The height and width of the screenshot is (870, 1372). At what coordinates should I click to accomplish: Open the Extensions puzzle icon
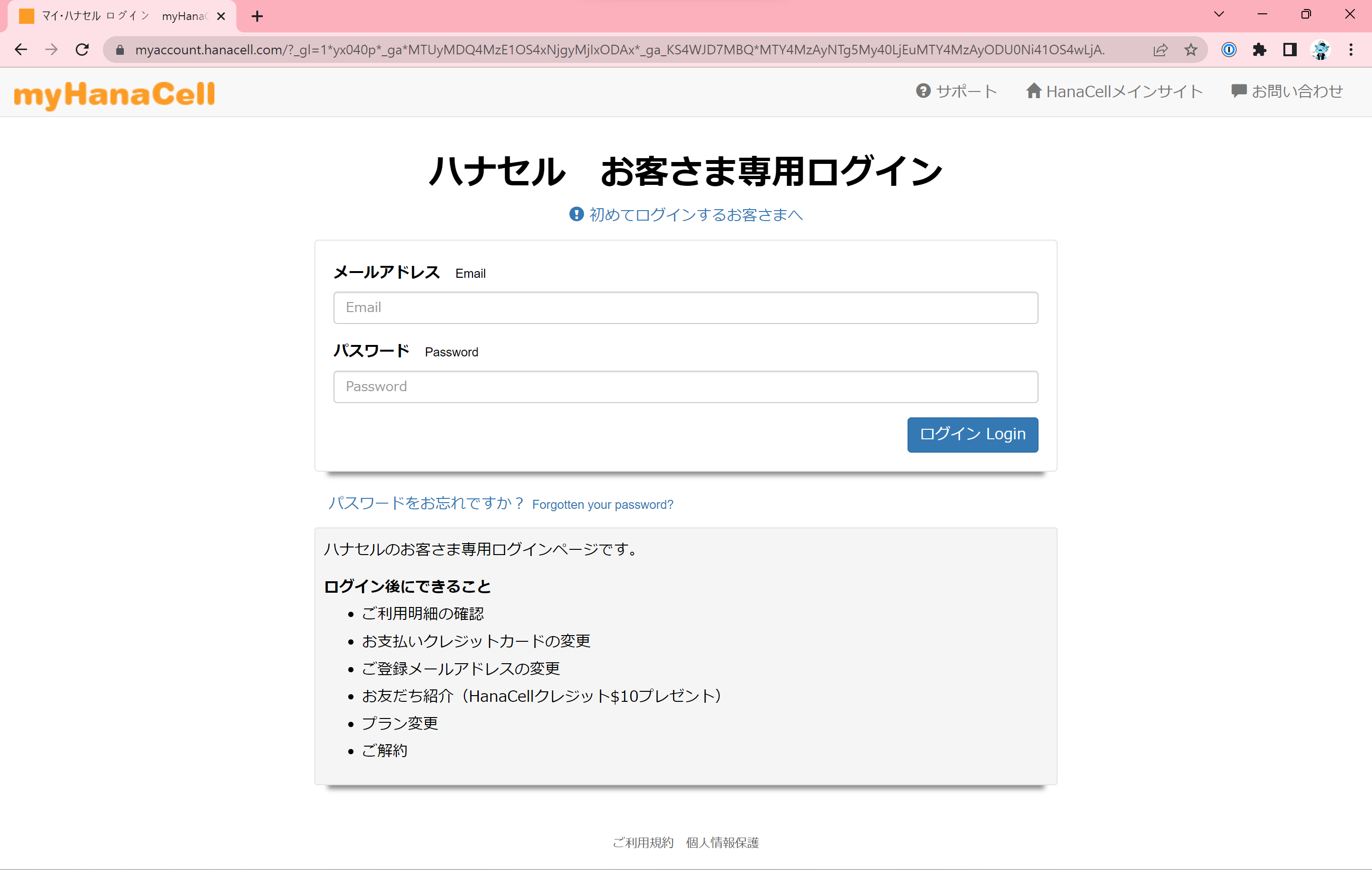point(1259,50)
